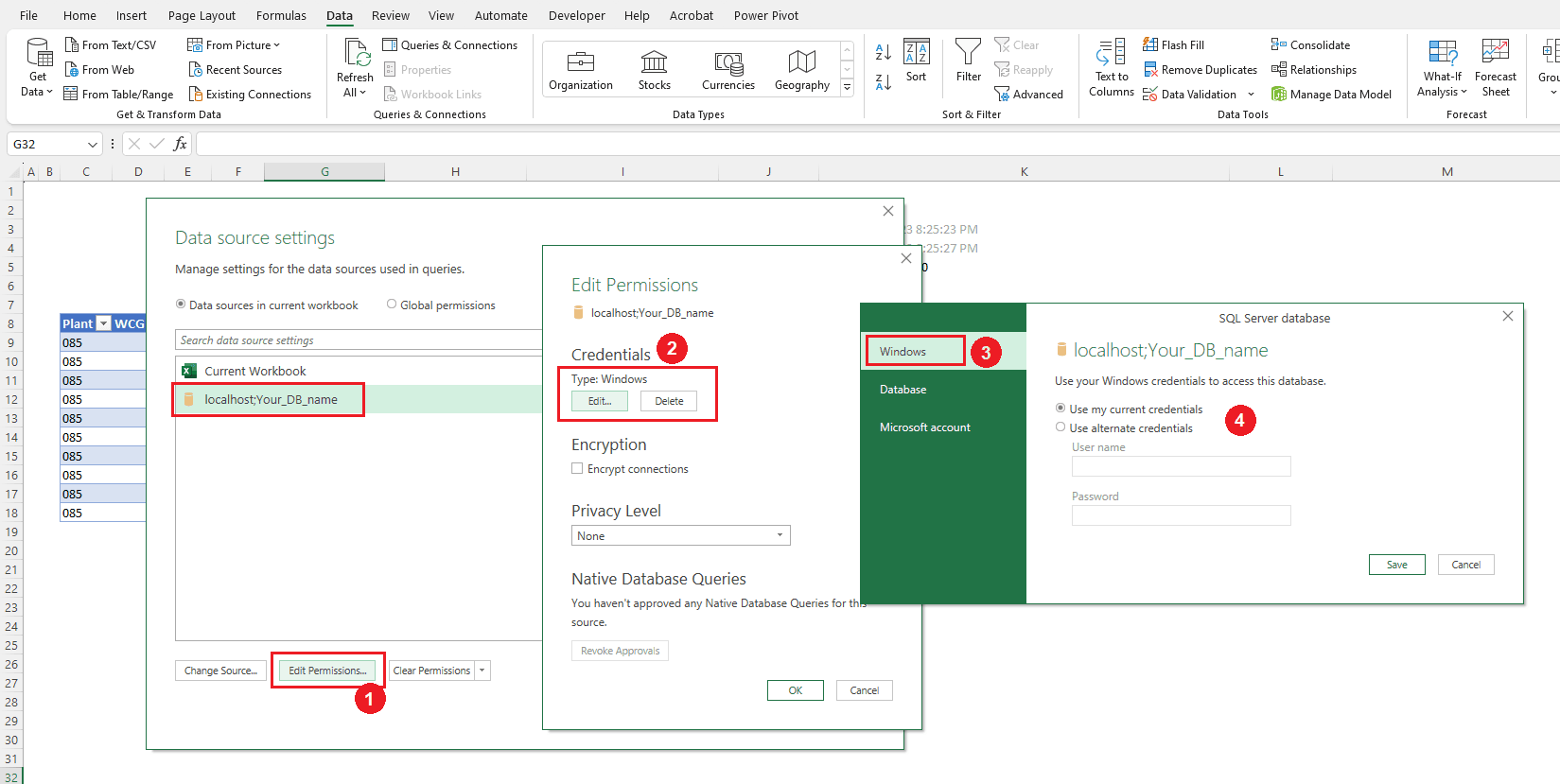Expand the Clear Permissions dropdown arrow

(482, 671)
